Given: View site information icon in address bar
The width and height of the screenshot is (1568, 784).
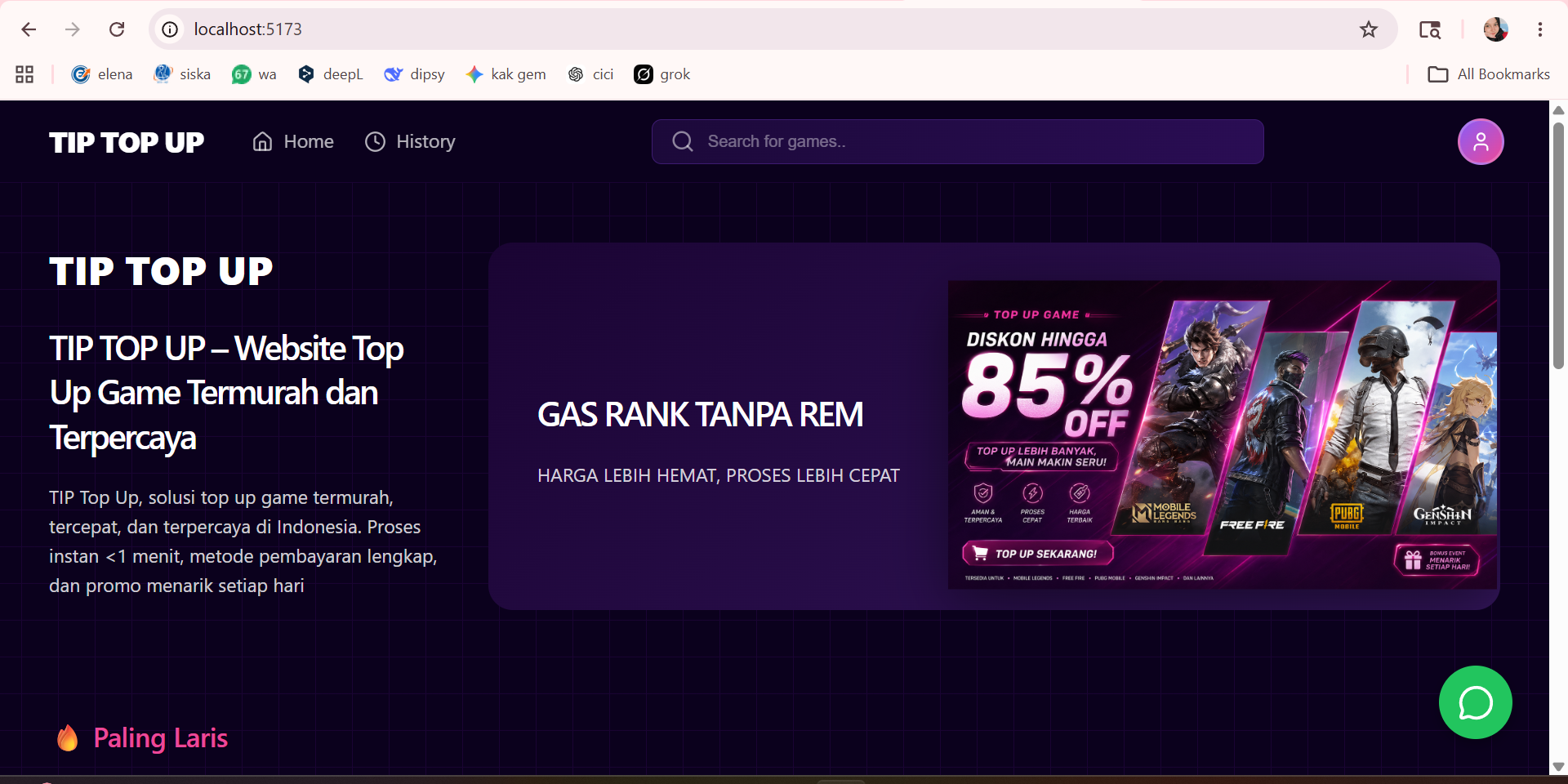Looking at the screenshot, I should point(170,29).
